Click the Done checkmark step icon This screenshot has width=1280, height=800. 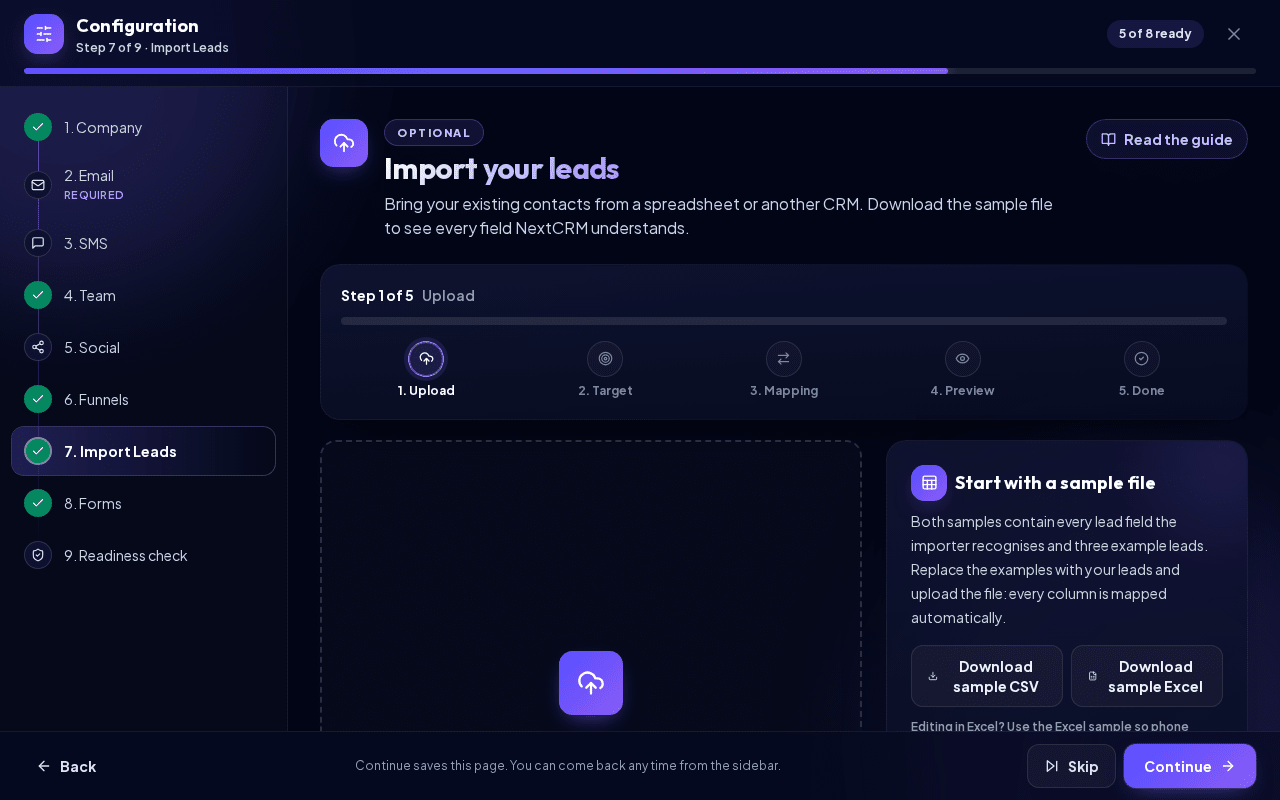pyautogui.click(x=1142, y=359)
